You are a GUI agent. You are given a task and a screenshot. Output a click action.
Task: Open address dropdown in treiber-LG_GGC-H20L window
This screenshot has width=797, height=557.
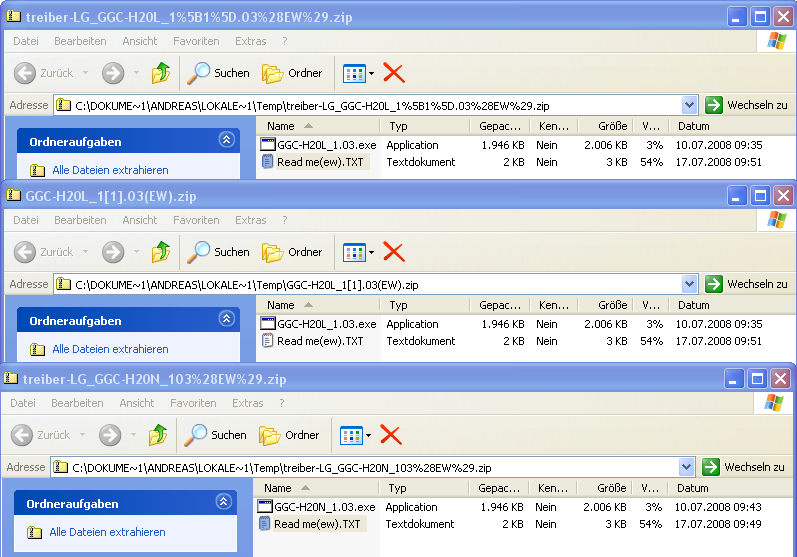click(x=689, y=106)
